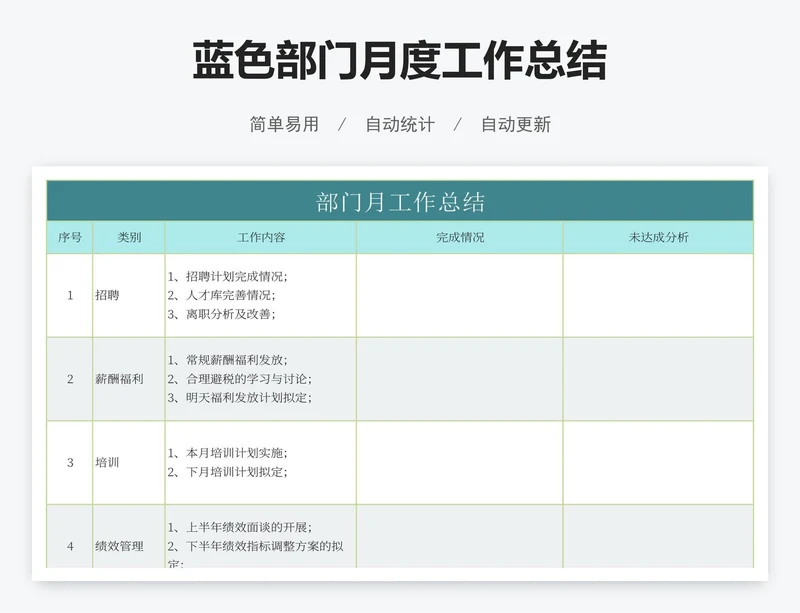Select the '工作内容' column header
Screen dimensions: 800x613
click(x=261, y=237)
